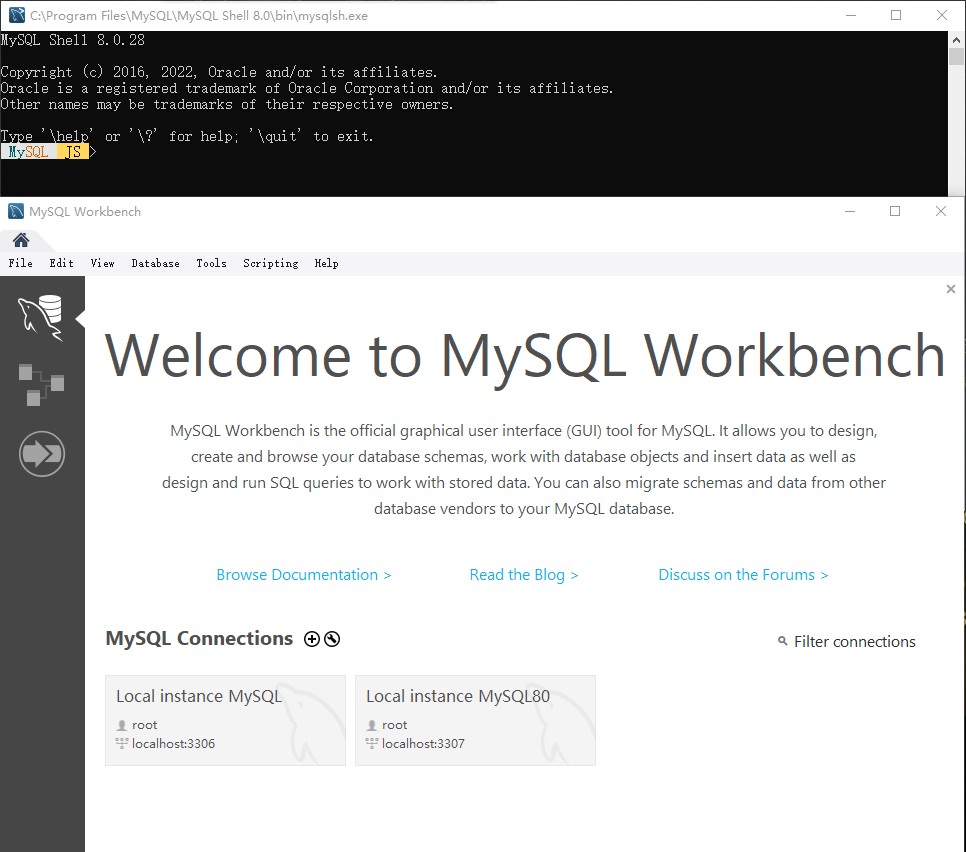The height and width of the screenshot is (852, 966).
Task: Open the Help menu
Action: (x=327, y=263)
